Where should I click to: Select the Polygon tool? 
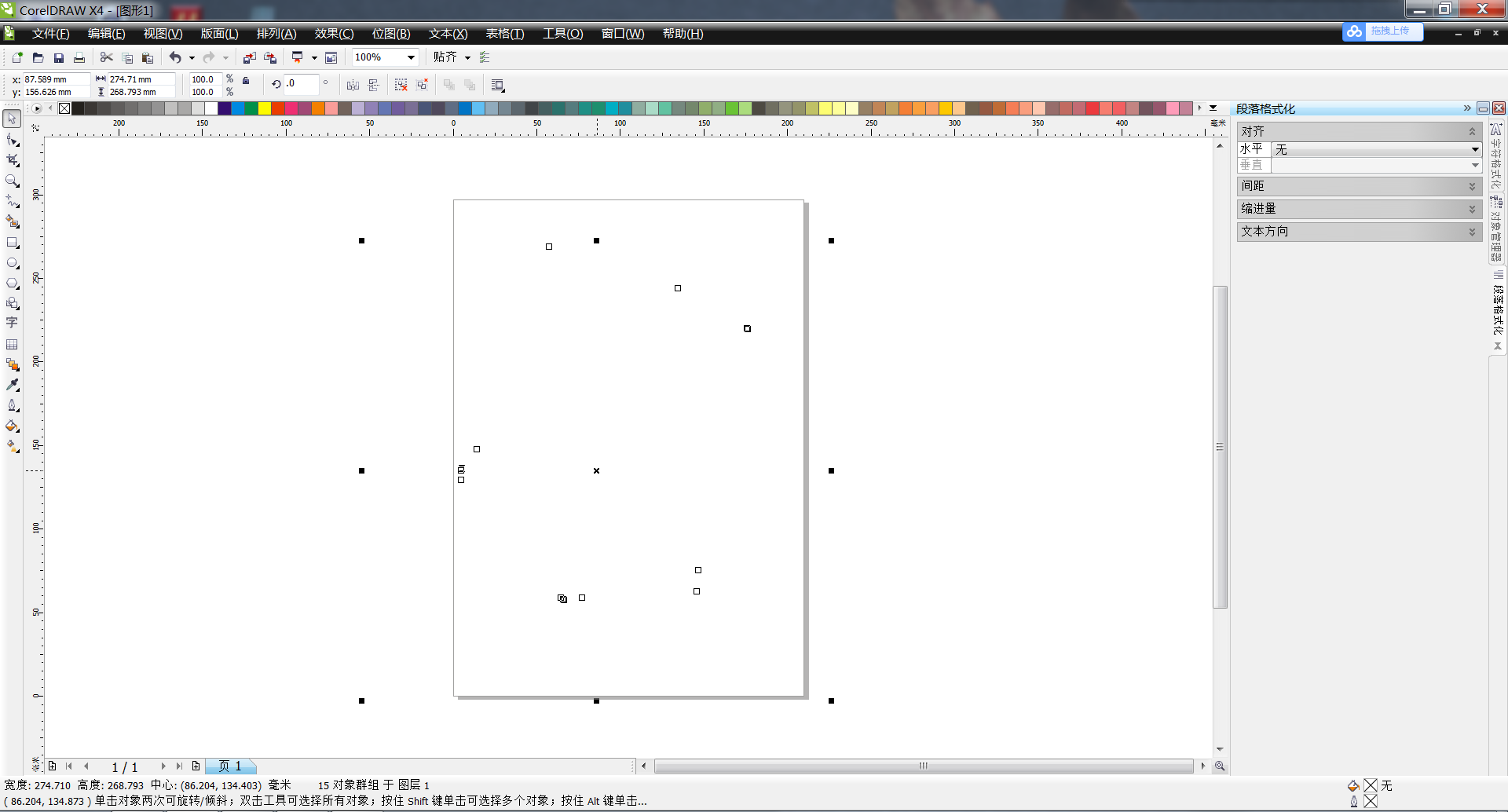(x=12, y=283)
